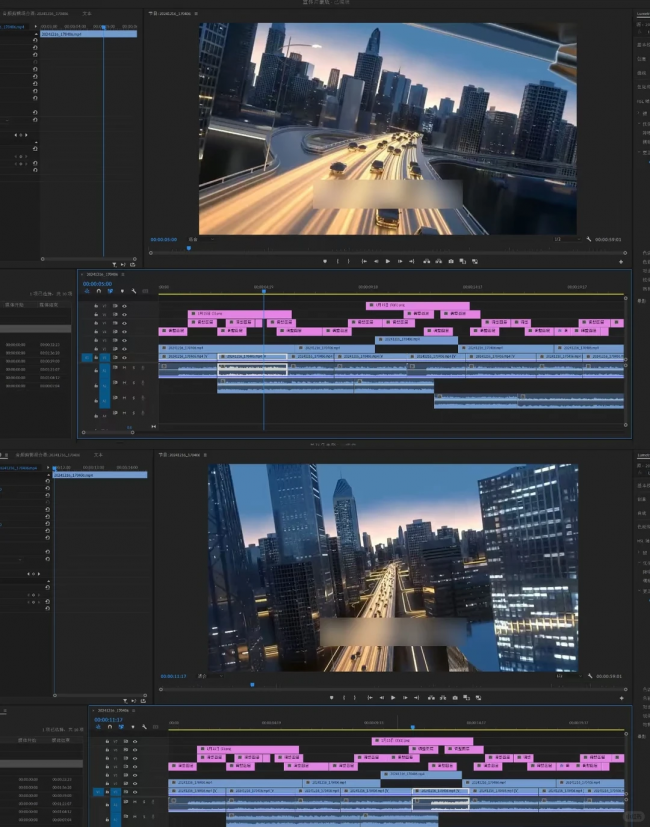Mute the first audio track in 00:00:05:00 timeline
650x827 pixels.
[124, 368]
